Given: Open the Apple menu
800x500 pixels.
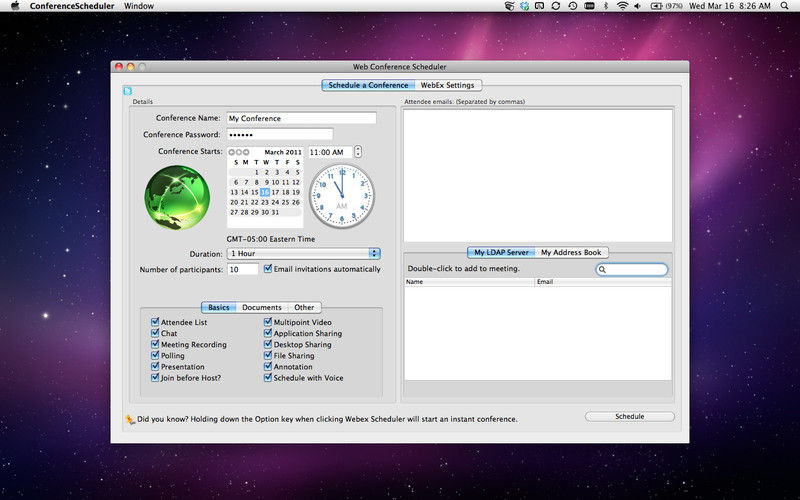Looking at the screenshot, I should (15, 6).
